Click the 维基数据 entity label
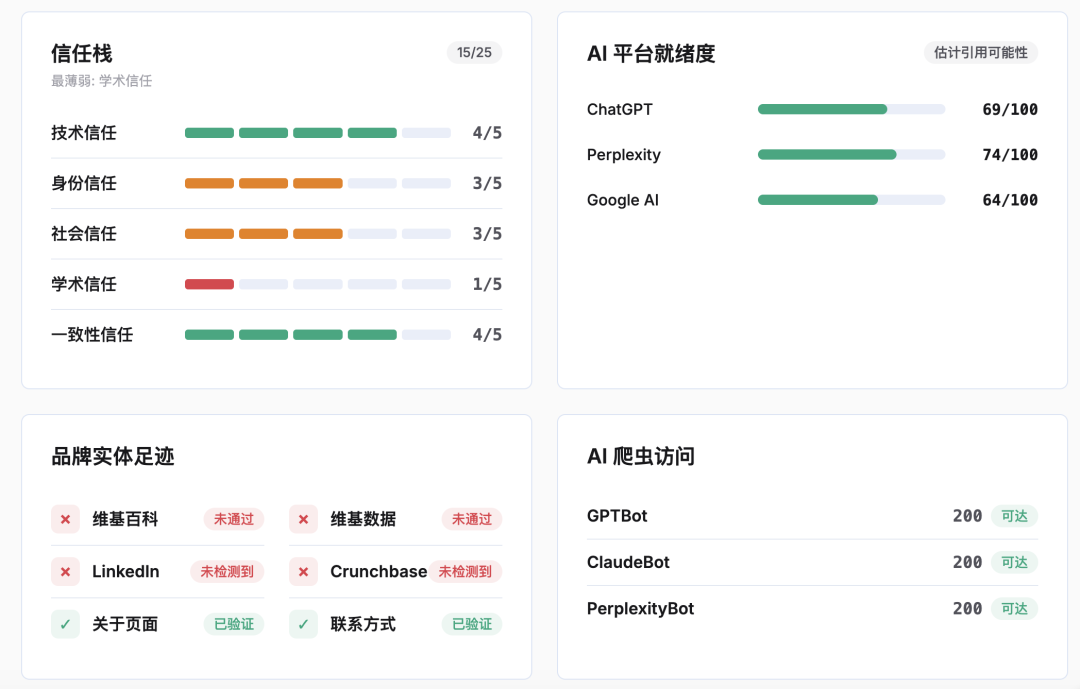This screenshot has height=689, width=1080. [363, 520]
